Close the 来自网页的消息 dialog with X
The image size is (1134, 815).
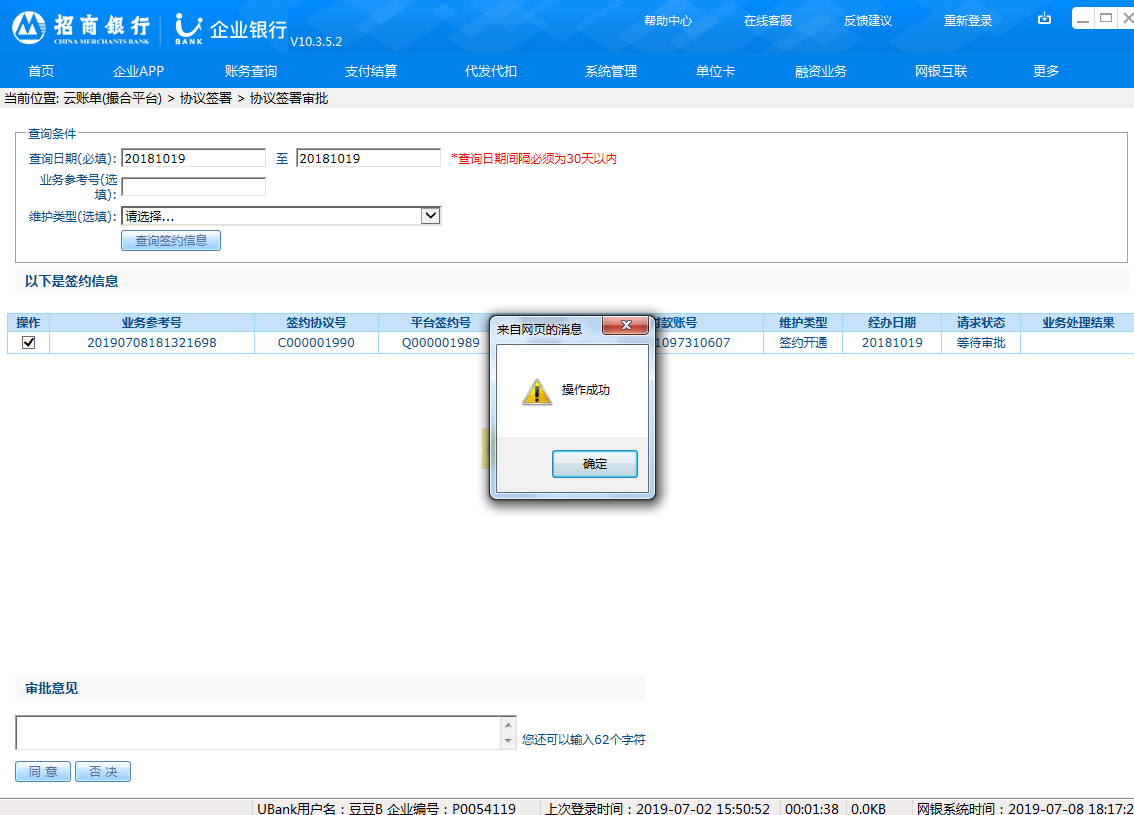click(x=626, y=326)
